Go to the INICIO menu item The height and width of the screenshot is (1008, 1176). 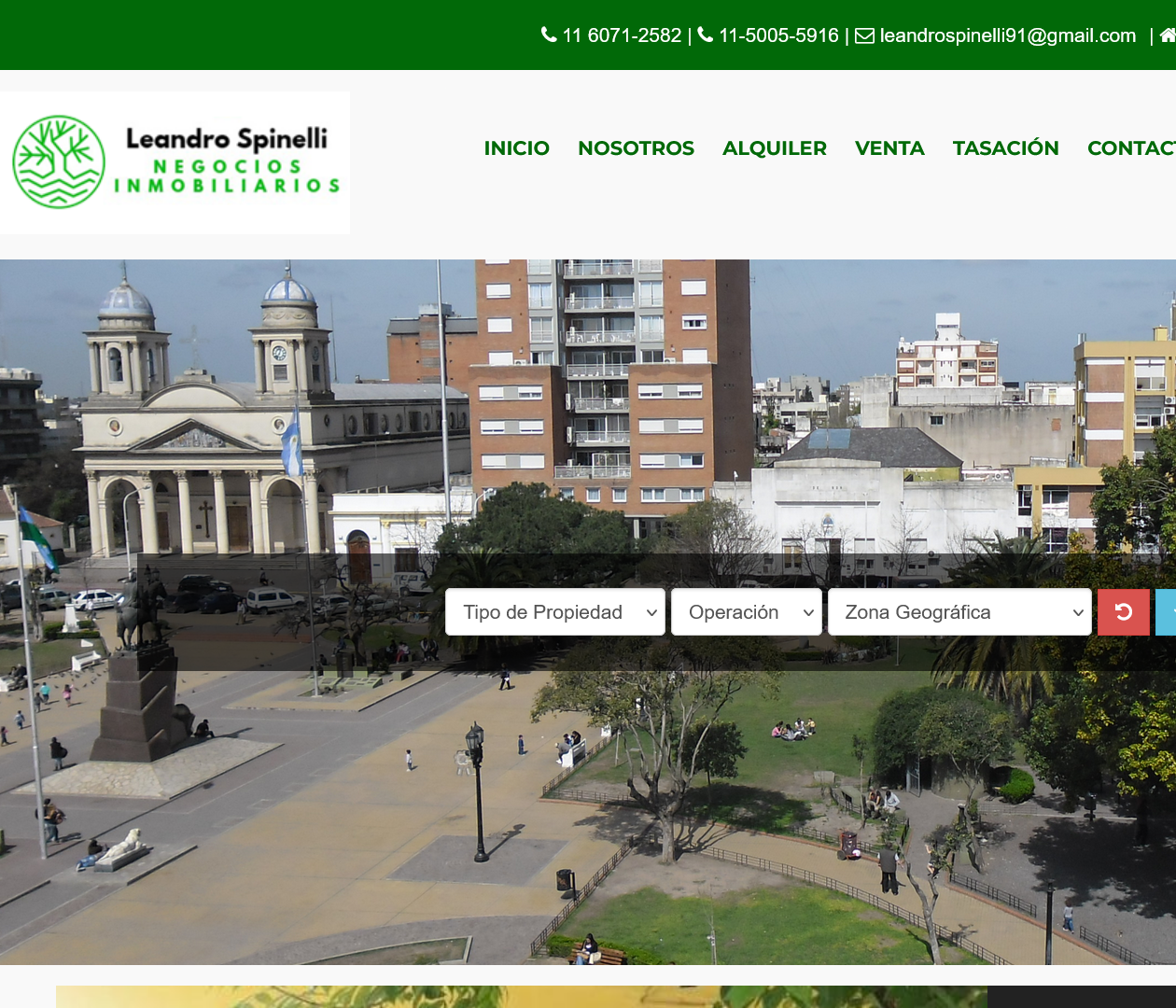click(x=517, y=148)
